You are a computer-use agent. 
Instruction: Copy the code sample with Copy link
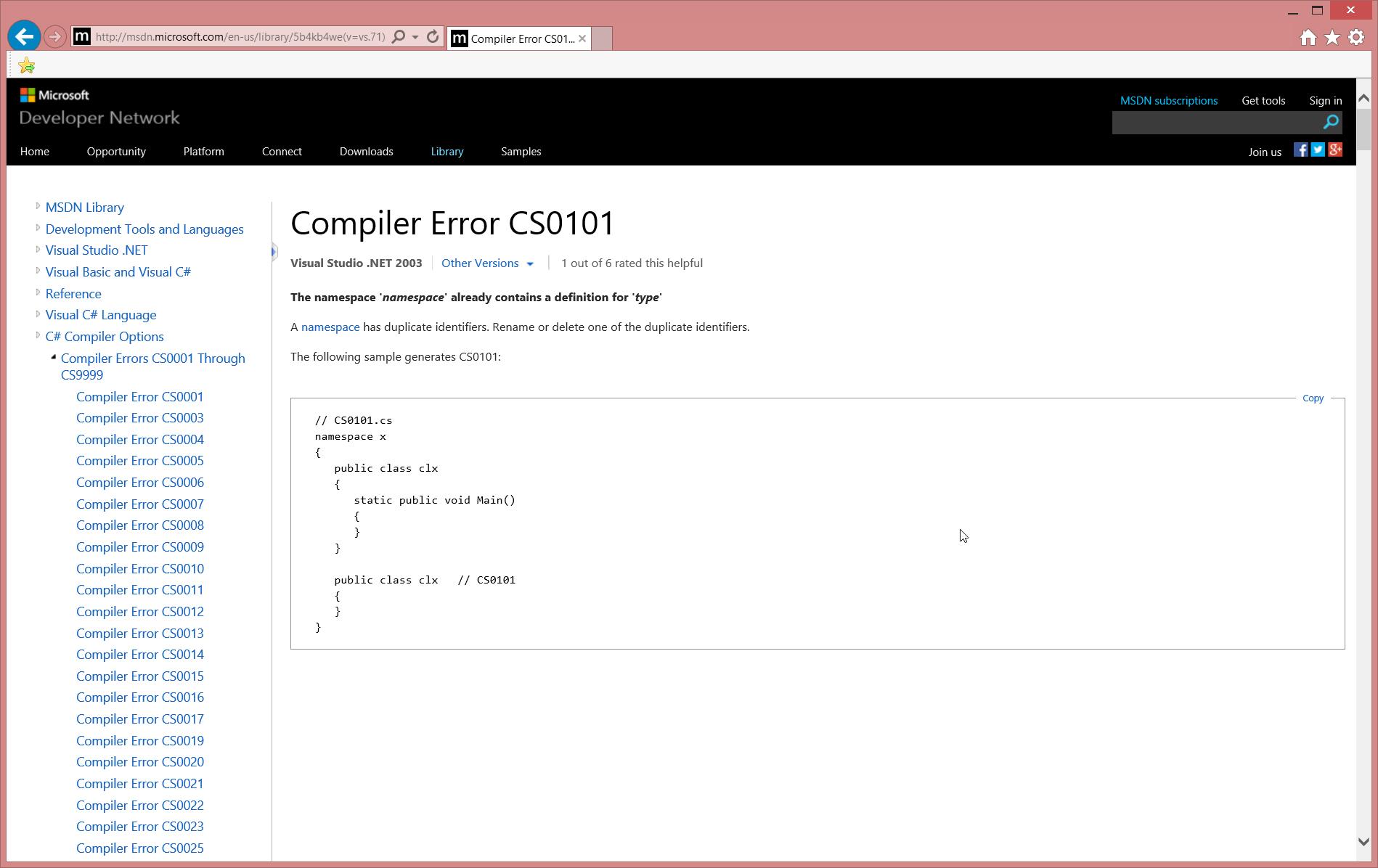click(x=1313, y=398)
